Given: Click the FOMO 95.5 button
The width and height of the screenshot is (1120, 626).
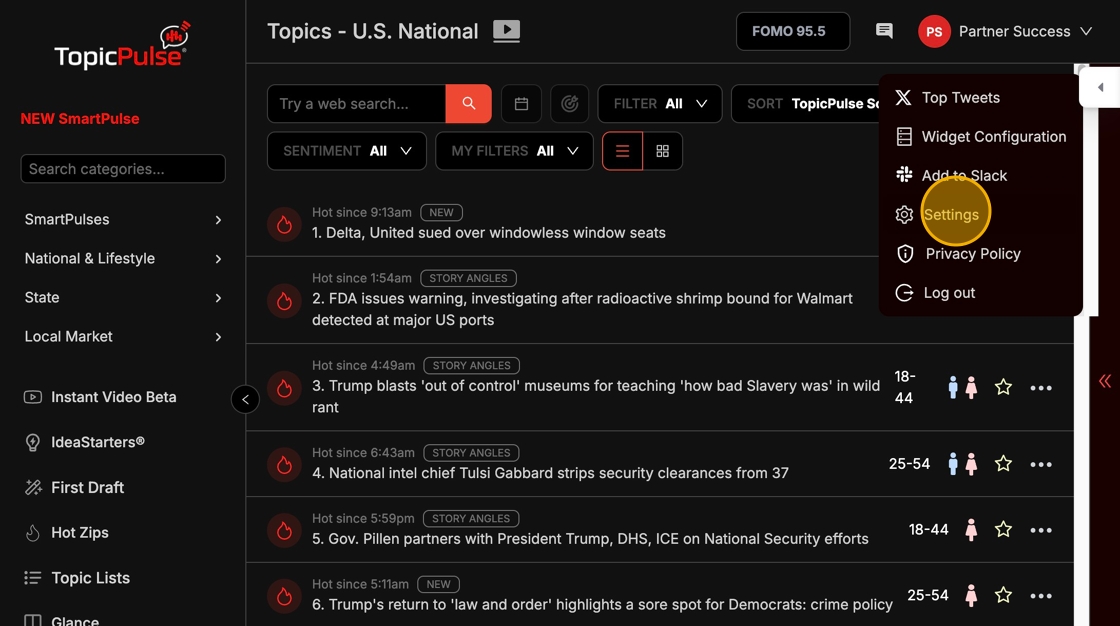Looking at the screenshot, I should click(793, 31).
